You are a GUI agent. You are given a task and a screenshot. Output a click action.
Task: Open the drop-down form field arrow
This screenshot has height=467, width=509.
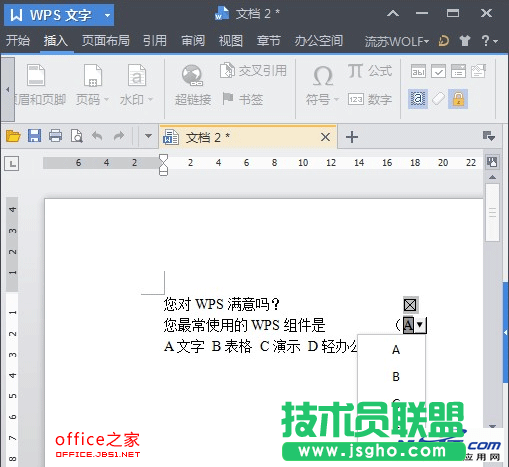[420, 324]
